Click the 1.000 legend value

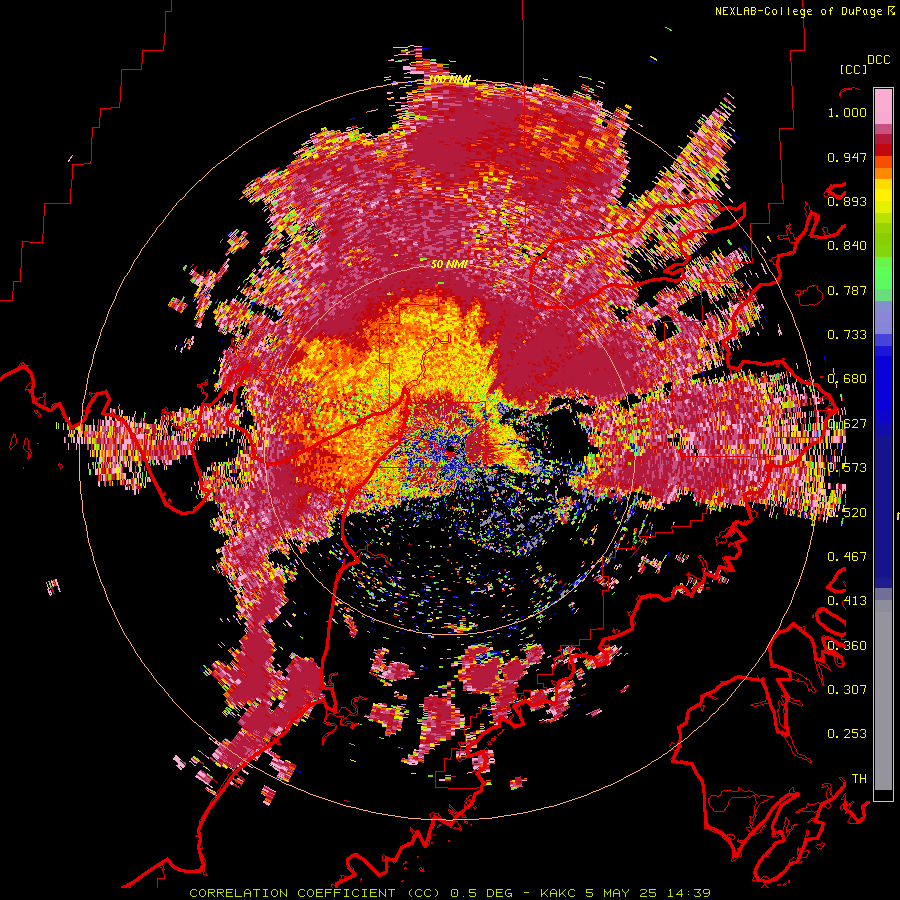[x=847, y=112]
